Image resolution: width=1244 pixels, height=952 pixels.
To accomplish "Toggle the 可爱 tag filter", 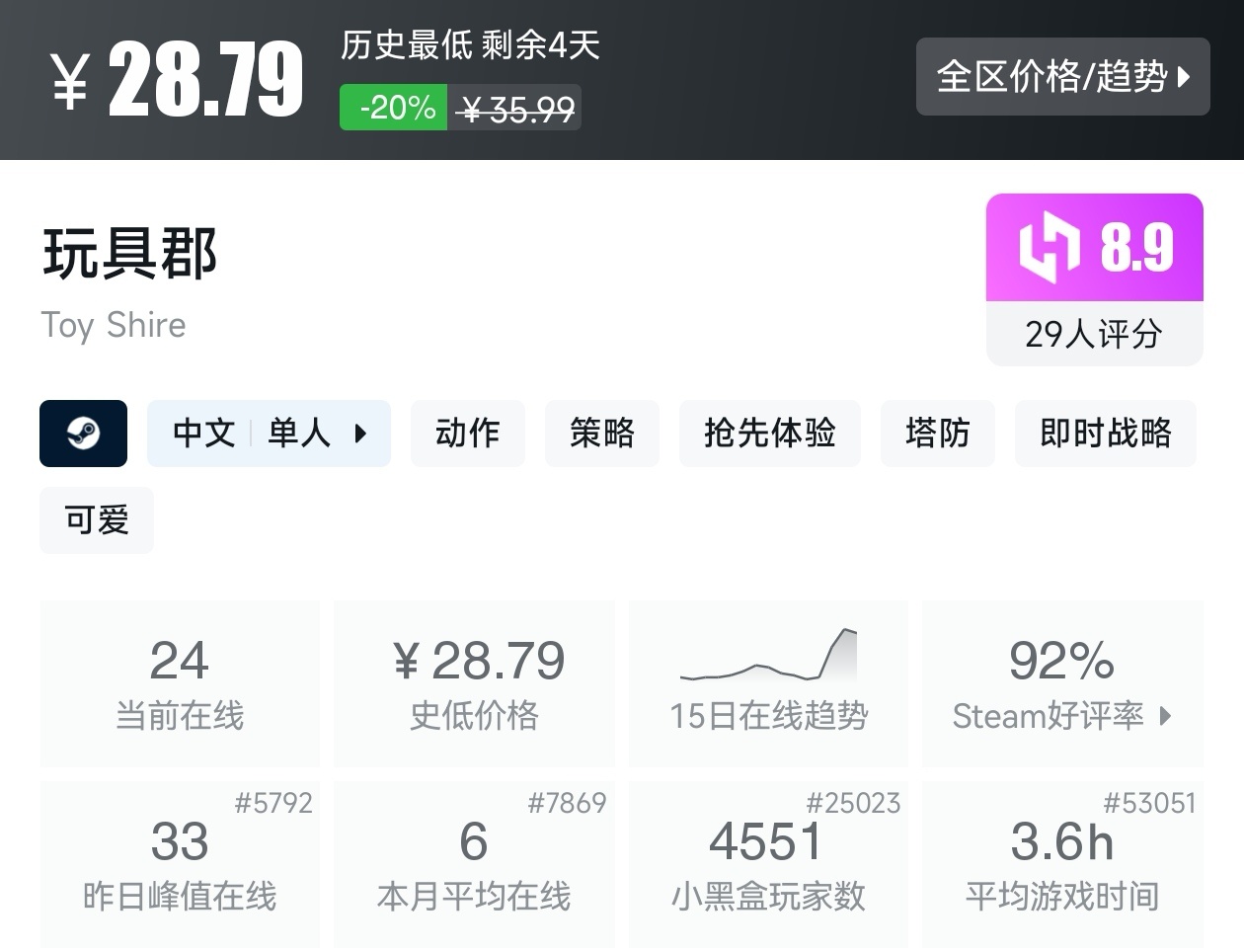I will point(96,520).
